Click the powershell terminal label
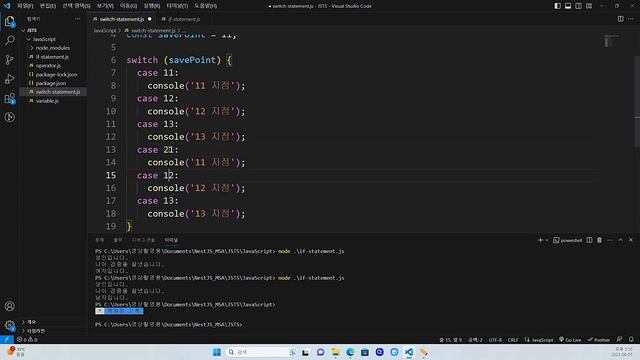640x360 pixels. coord(568,240)
